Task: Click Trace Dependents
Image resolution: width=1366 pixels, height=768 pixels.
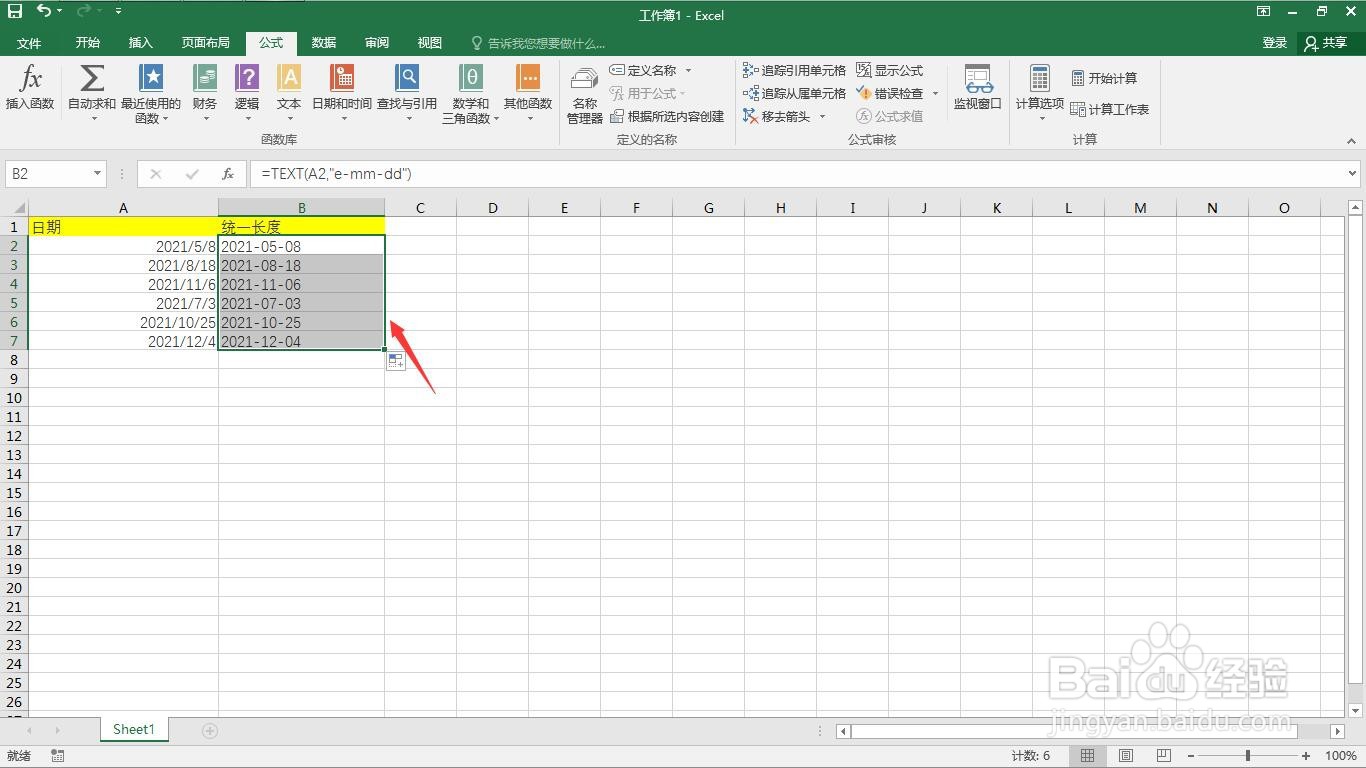Action: point(795,93)
